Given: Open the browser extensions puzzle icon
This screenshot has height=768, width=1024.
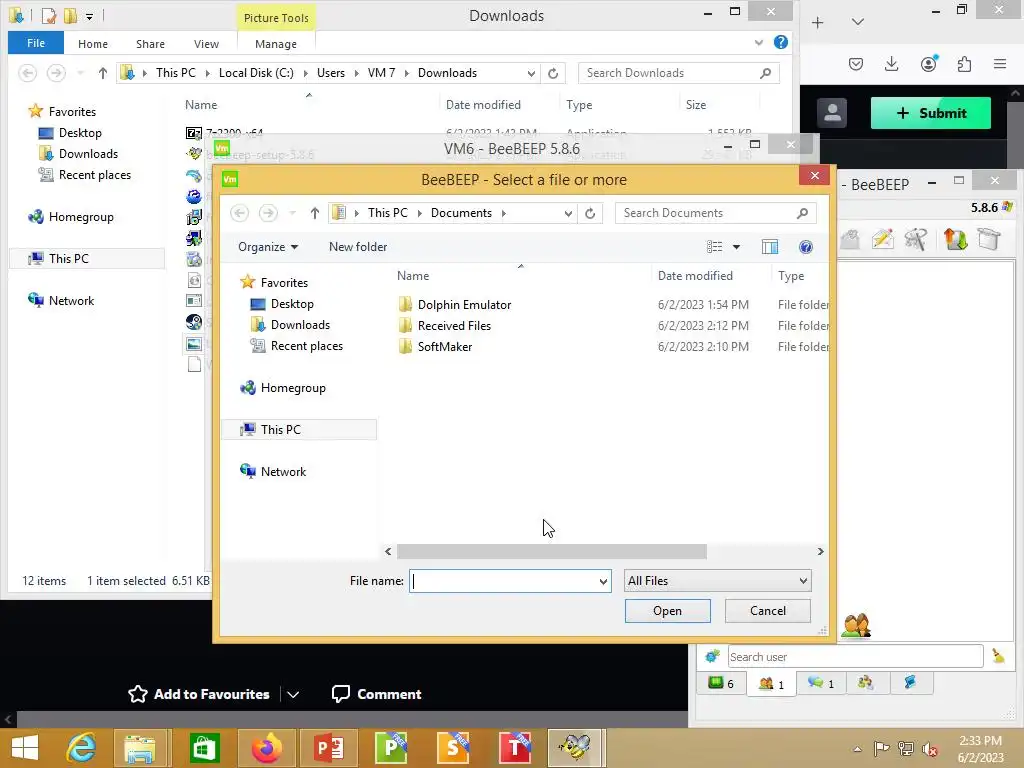Looking at the screenshot, I should (x=964, y=63).
